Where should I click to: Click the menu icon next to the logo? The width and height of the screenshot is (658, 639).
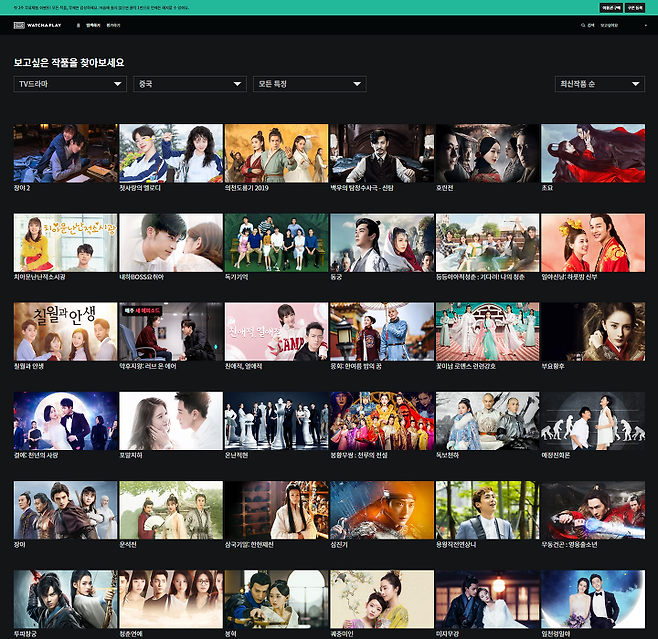point(78,25)
